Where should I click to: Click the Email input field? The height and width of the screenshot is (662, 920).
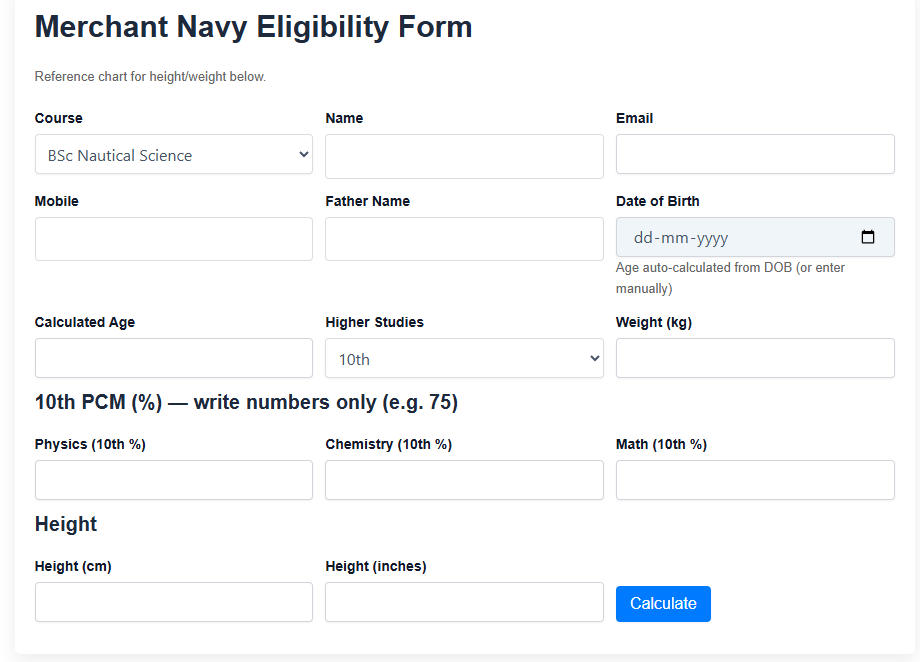point(754,154)
